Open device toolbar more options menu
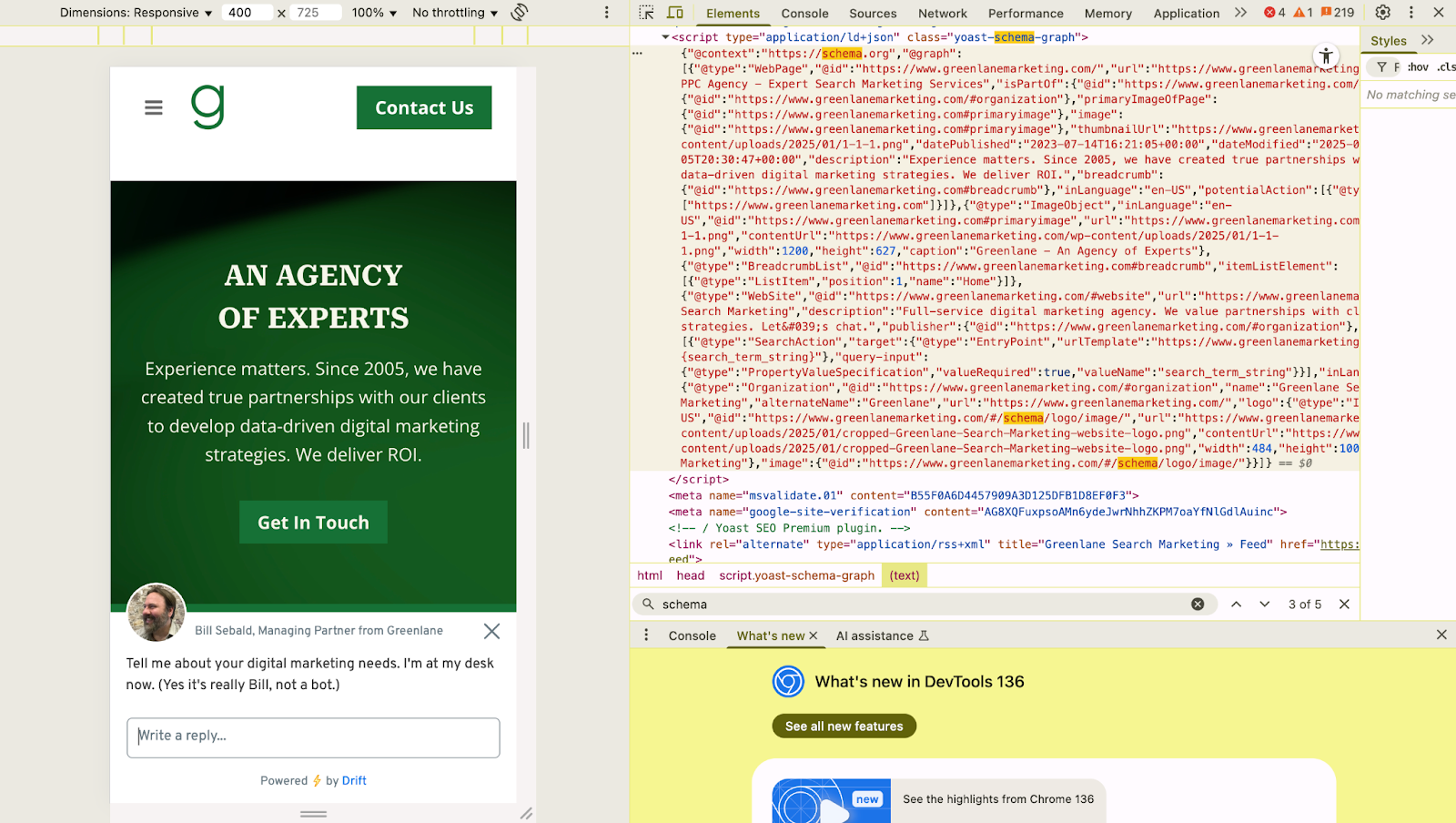The height and width of the screenshot is (823, 1456). [607, 13]
